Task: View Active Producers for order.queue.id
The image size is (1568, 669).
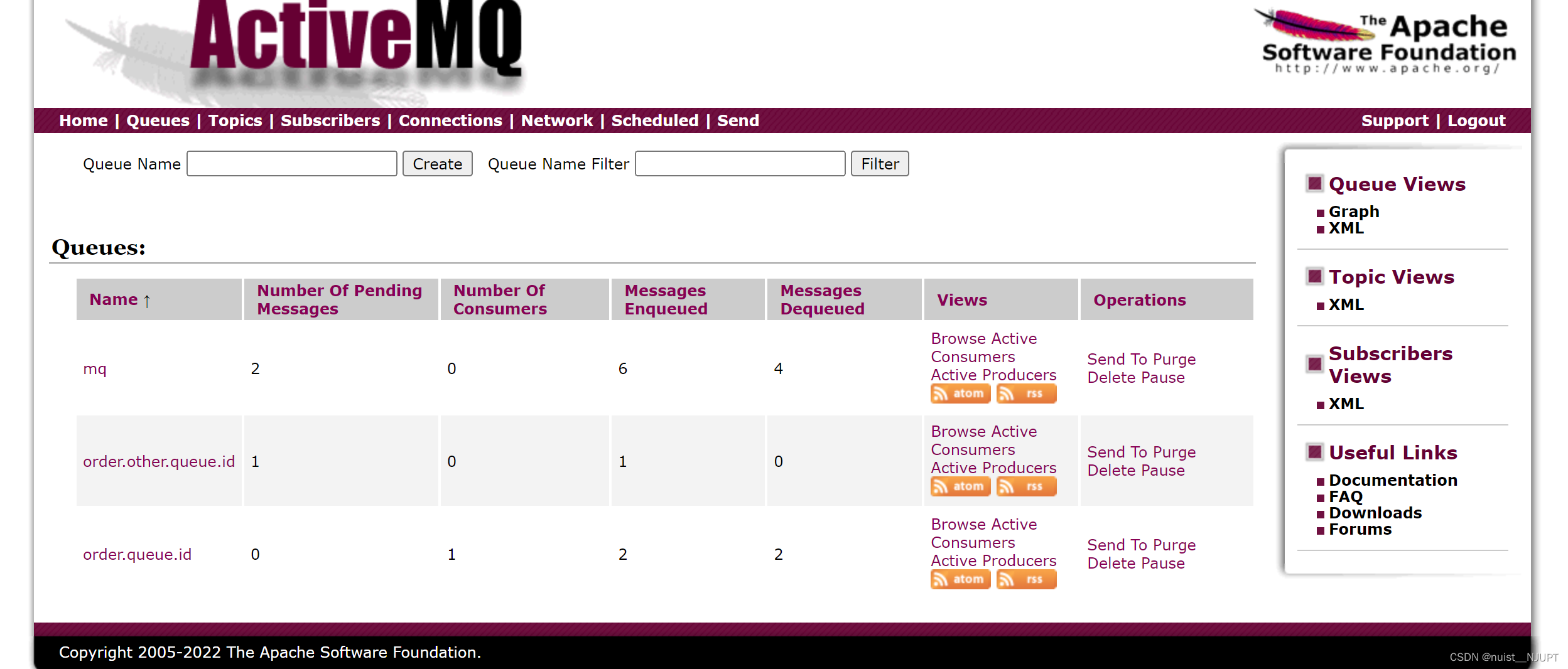Action: coord(993,560)
